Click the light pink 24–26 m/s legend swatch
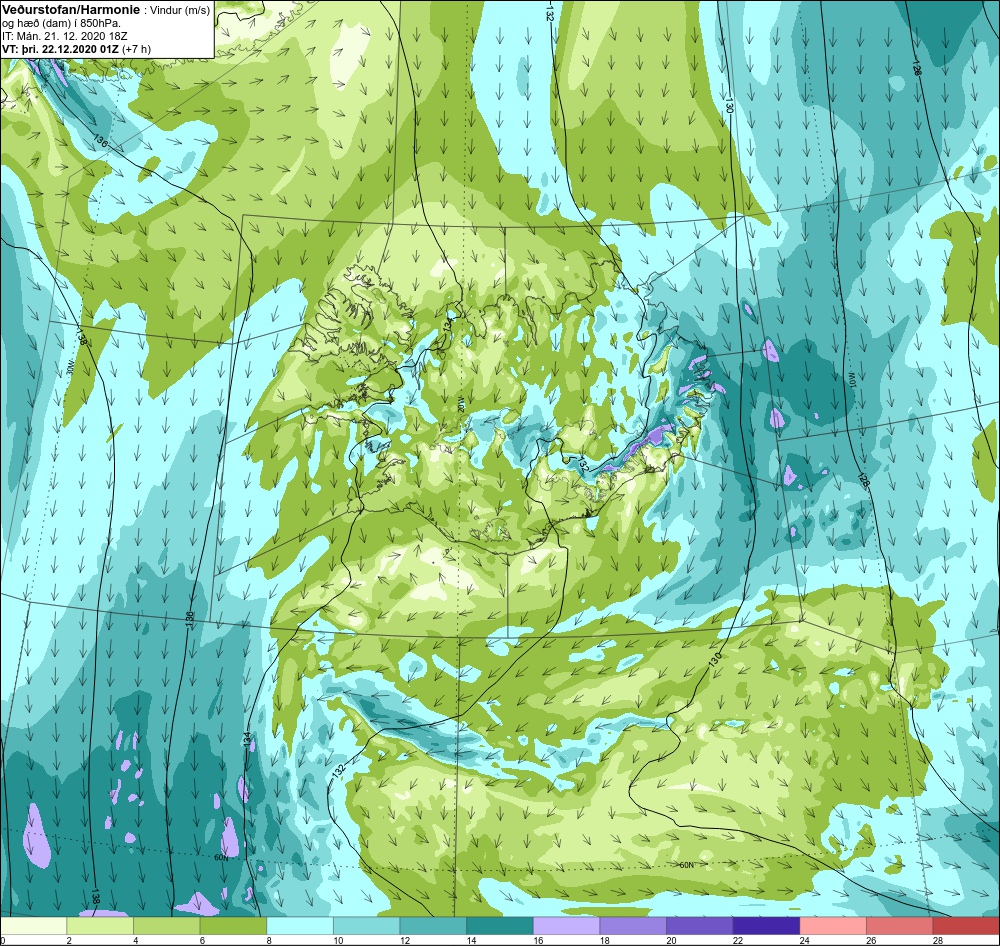The width and height of the screenshot is (1000, 946). [x=833, y=926]
